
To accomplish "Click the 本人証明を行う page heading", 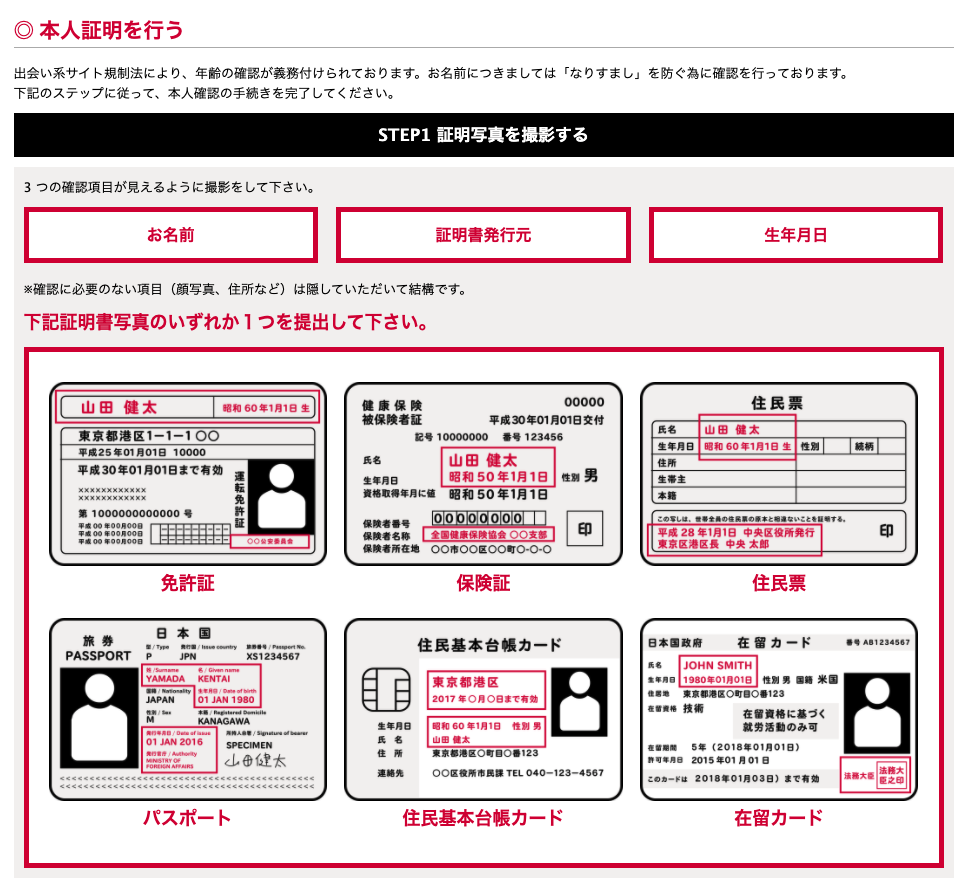I will click(111, 30).
